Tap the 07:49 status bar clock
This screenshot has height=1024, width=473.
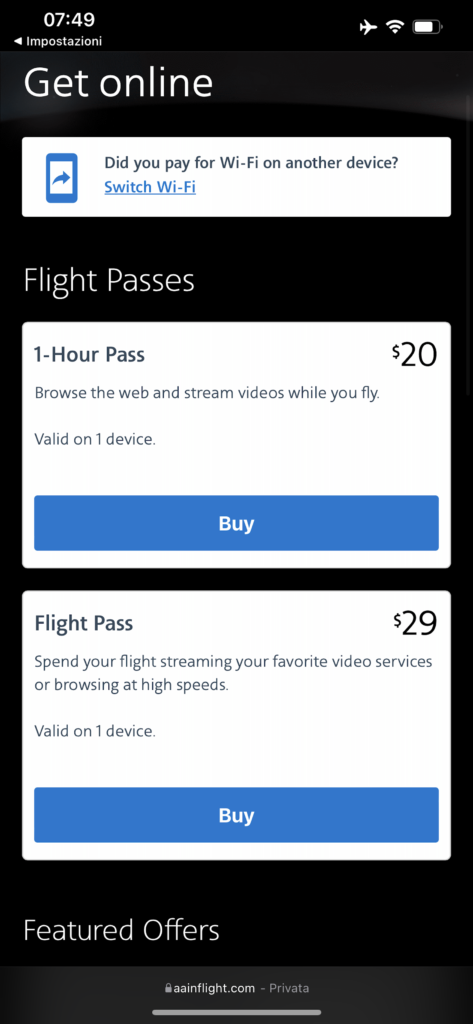pyautogui.click(x=69, y=20)
